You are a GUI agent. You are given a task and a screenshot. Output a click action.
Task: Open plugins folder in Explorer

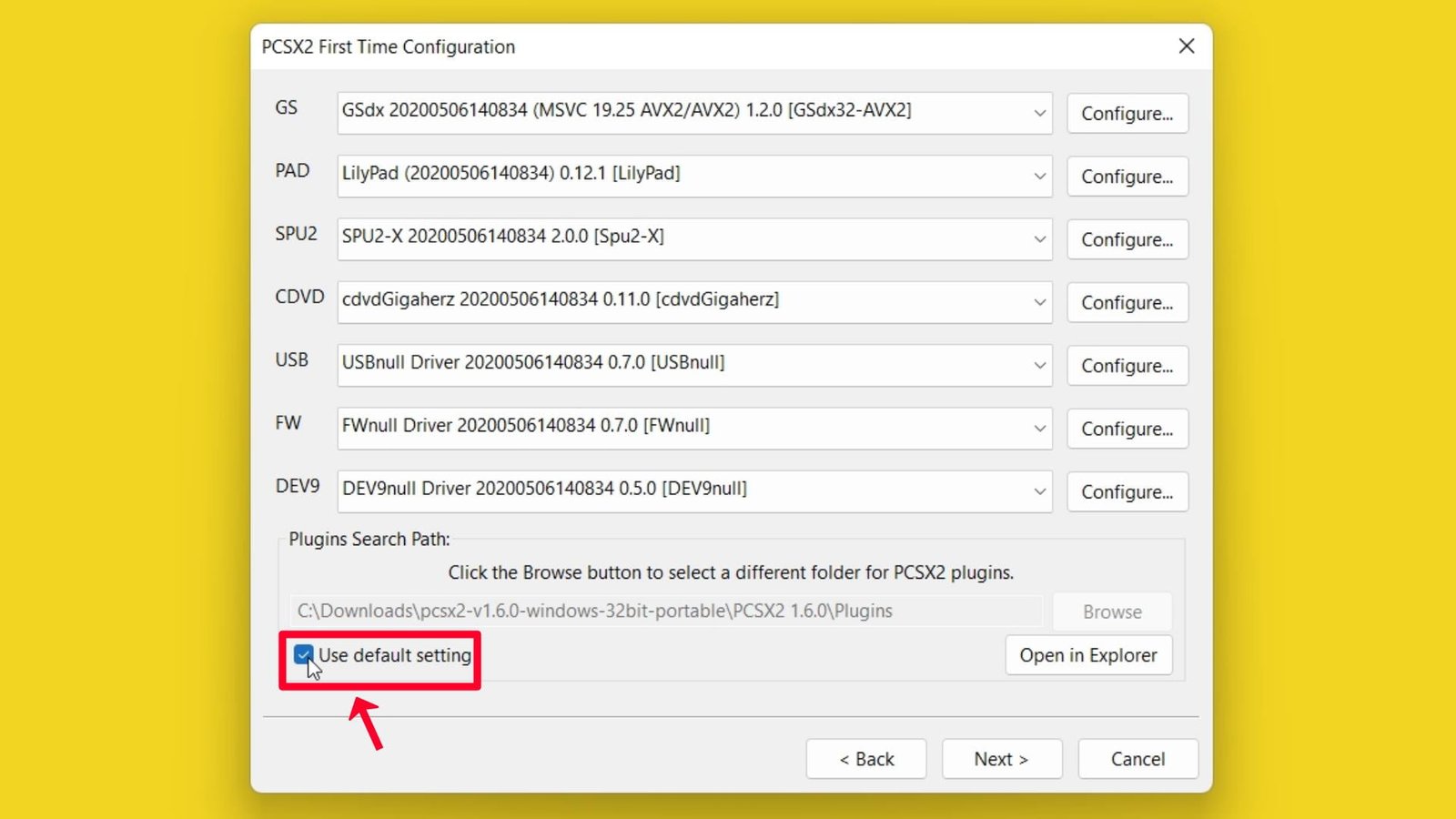point(1088,655)
